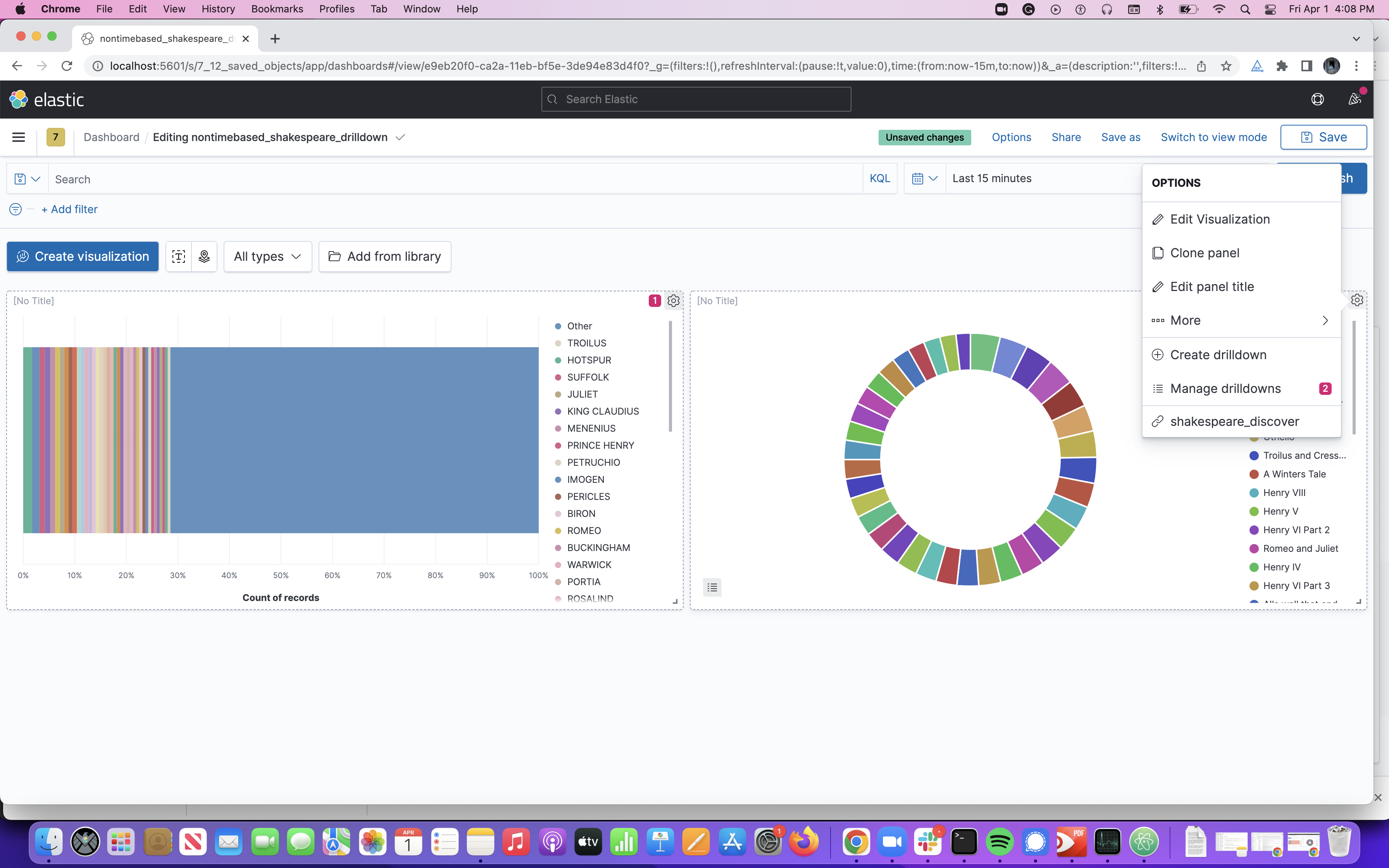Screen dimensions: 1389x868
Task: Open filter options menu icon
Action: 16,210
